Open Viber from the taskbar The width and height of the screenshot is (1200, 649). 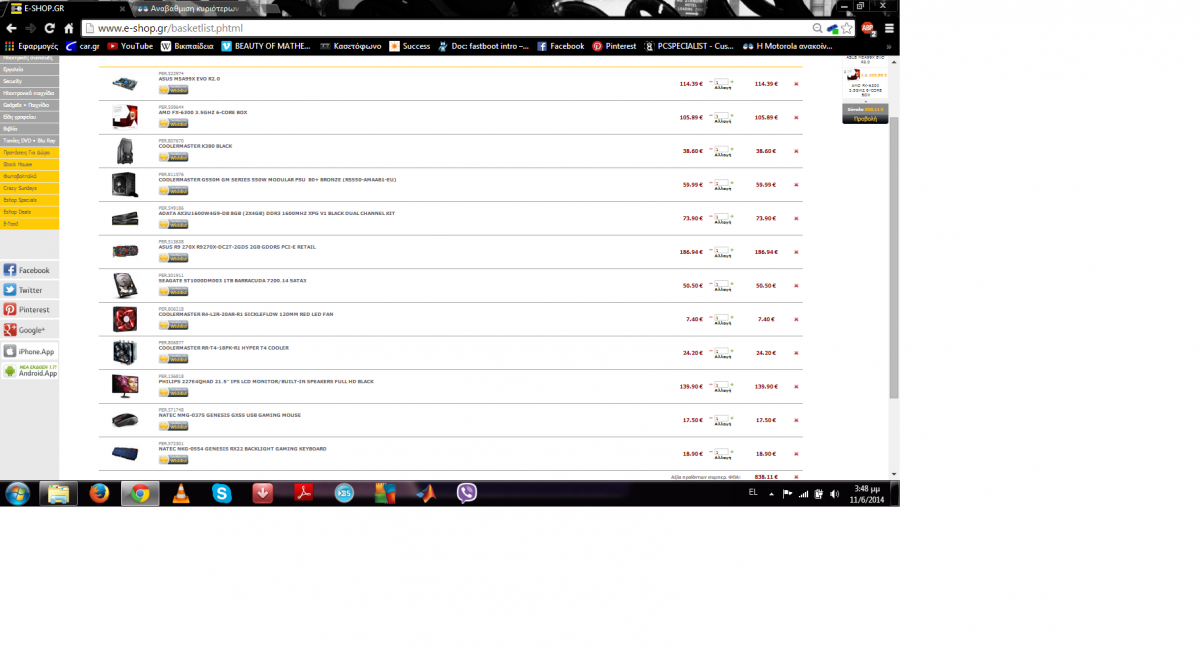point(467,493)
